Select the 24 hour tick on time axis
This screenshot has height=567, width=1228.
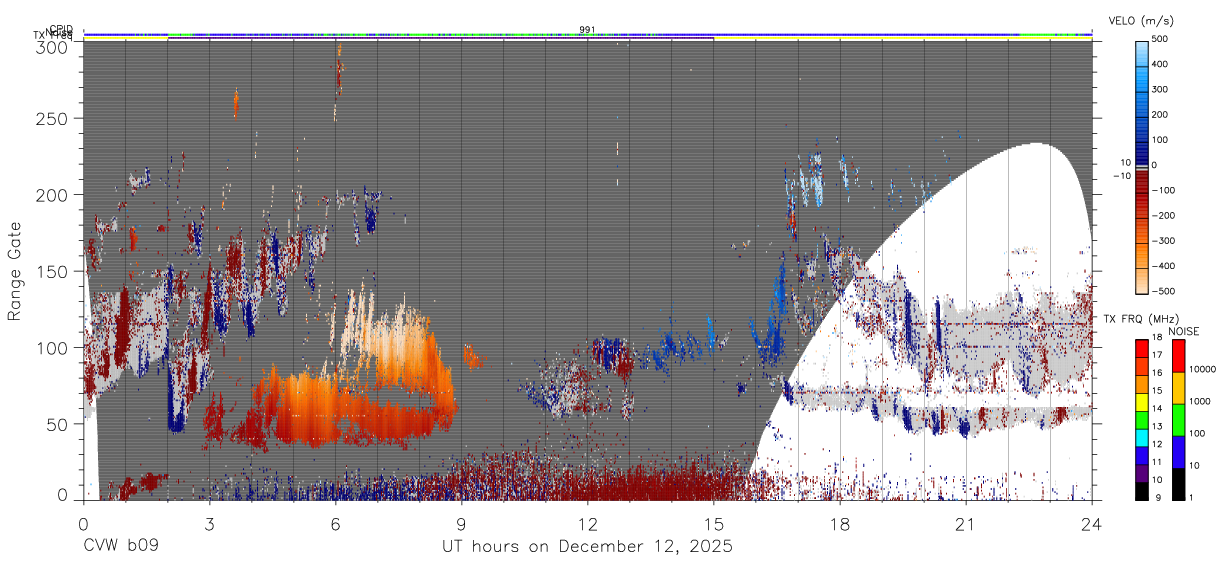coord(1091,523)
